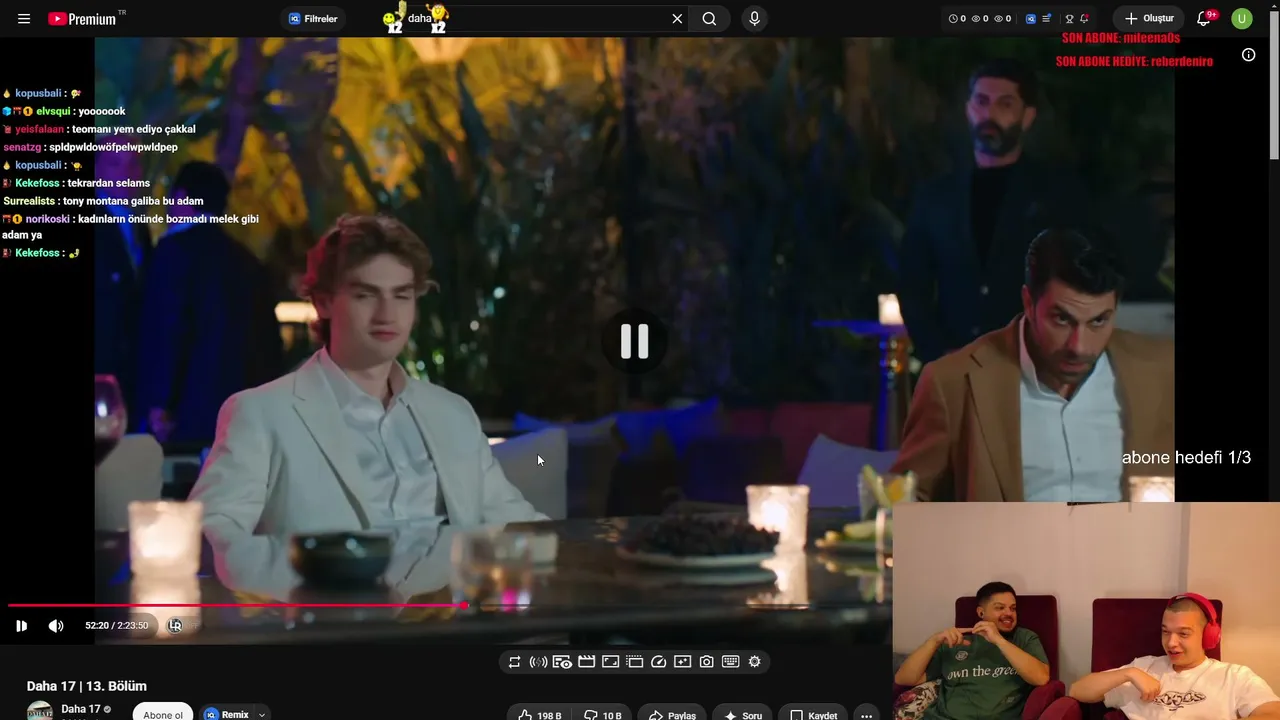Open the keyboard shortcuts icon
This screenshot has height=720, width=1280.
click(x=730, y=662)
